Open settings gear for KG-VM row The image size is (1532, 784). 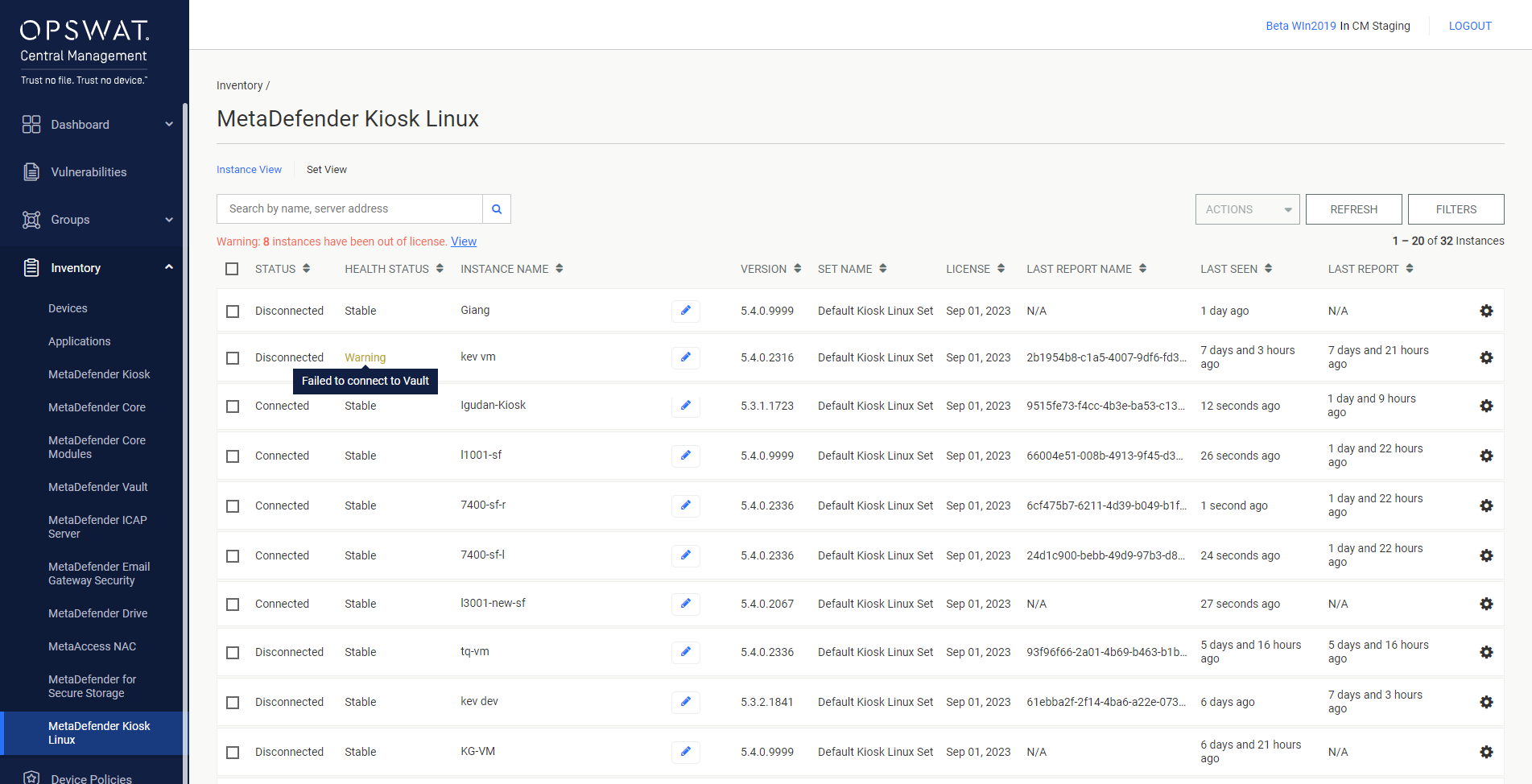click(1487, 752)
